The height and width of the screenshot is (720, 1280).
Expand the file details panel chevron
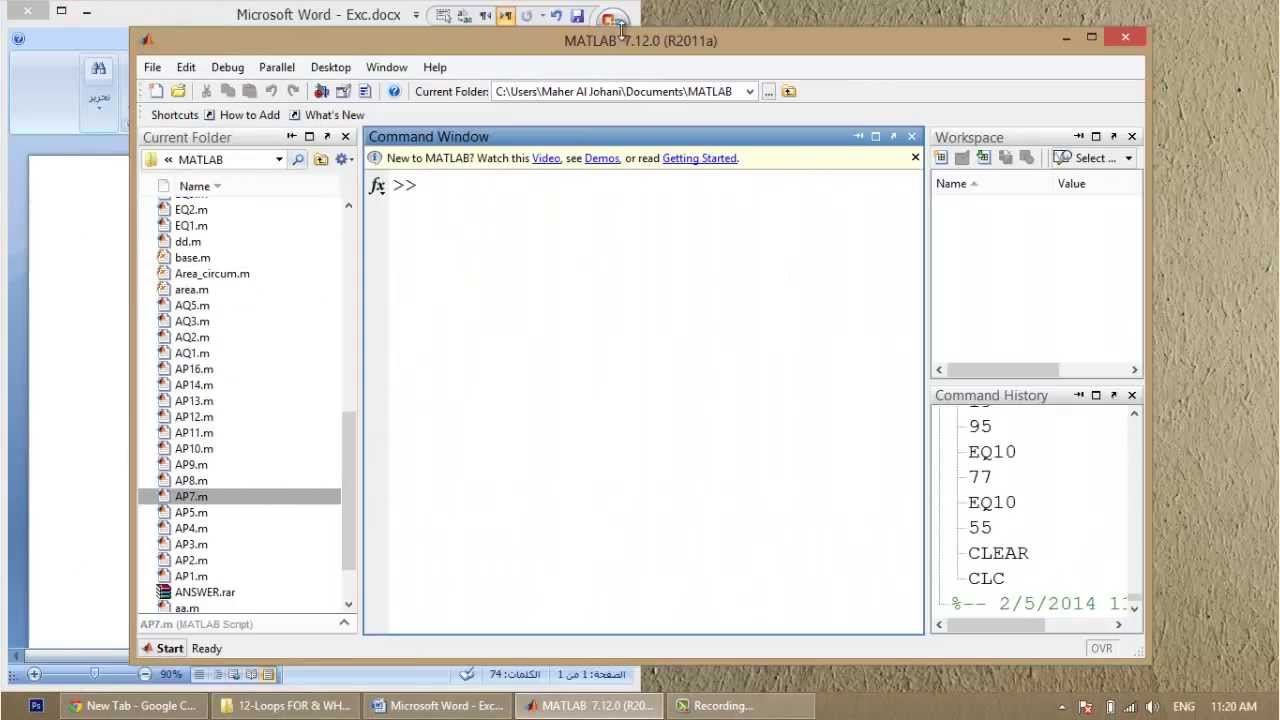click(344, 623)
